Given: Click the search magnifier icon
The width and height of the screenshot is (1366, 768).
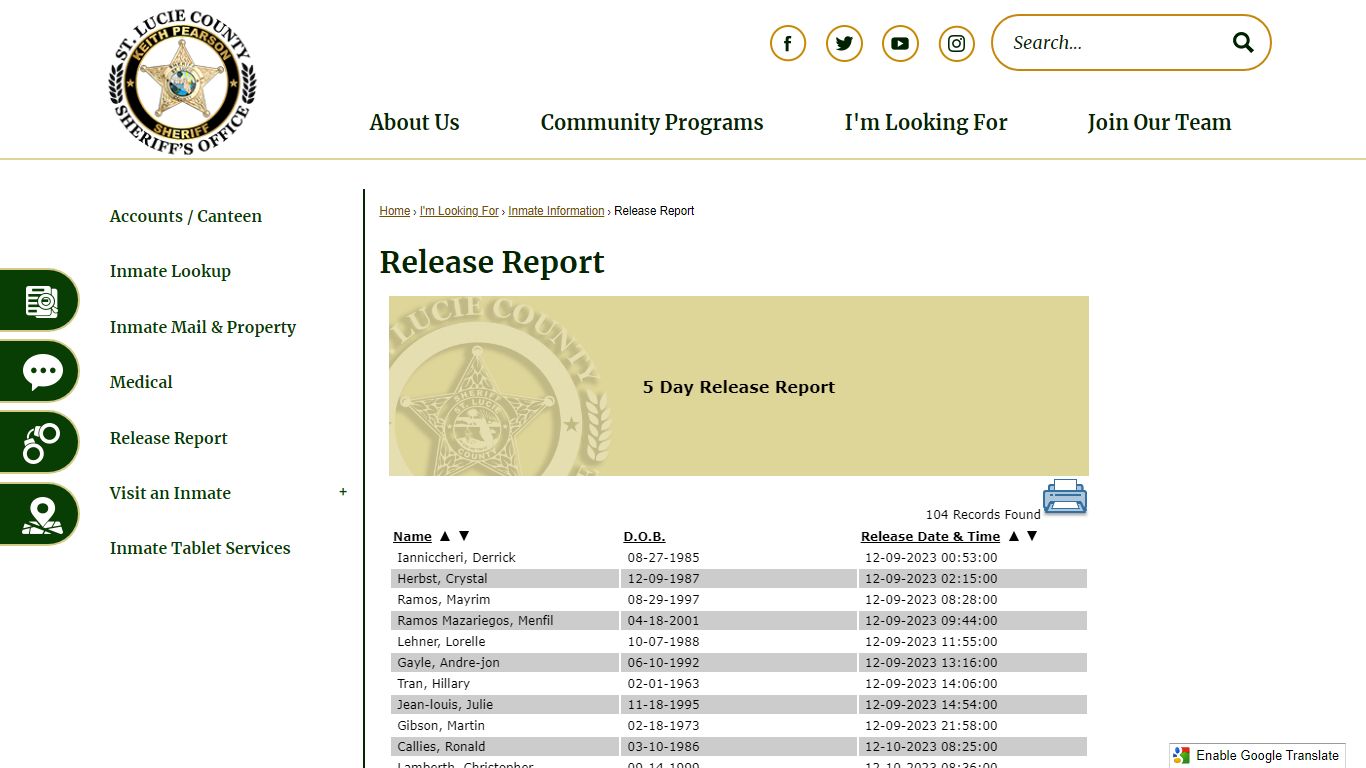Looking at the screenshot, I should pyautogui.click(x=1243, y=42).
